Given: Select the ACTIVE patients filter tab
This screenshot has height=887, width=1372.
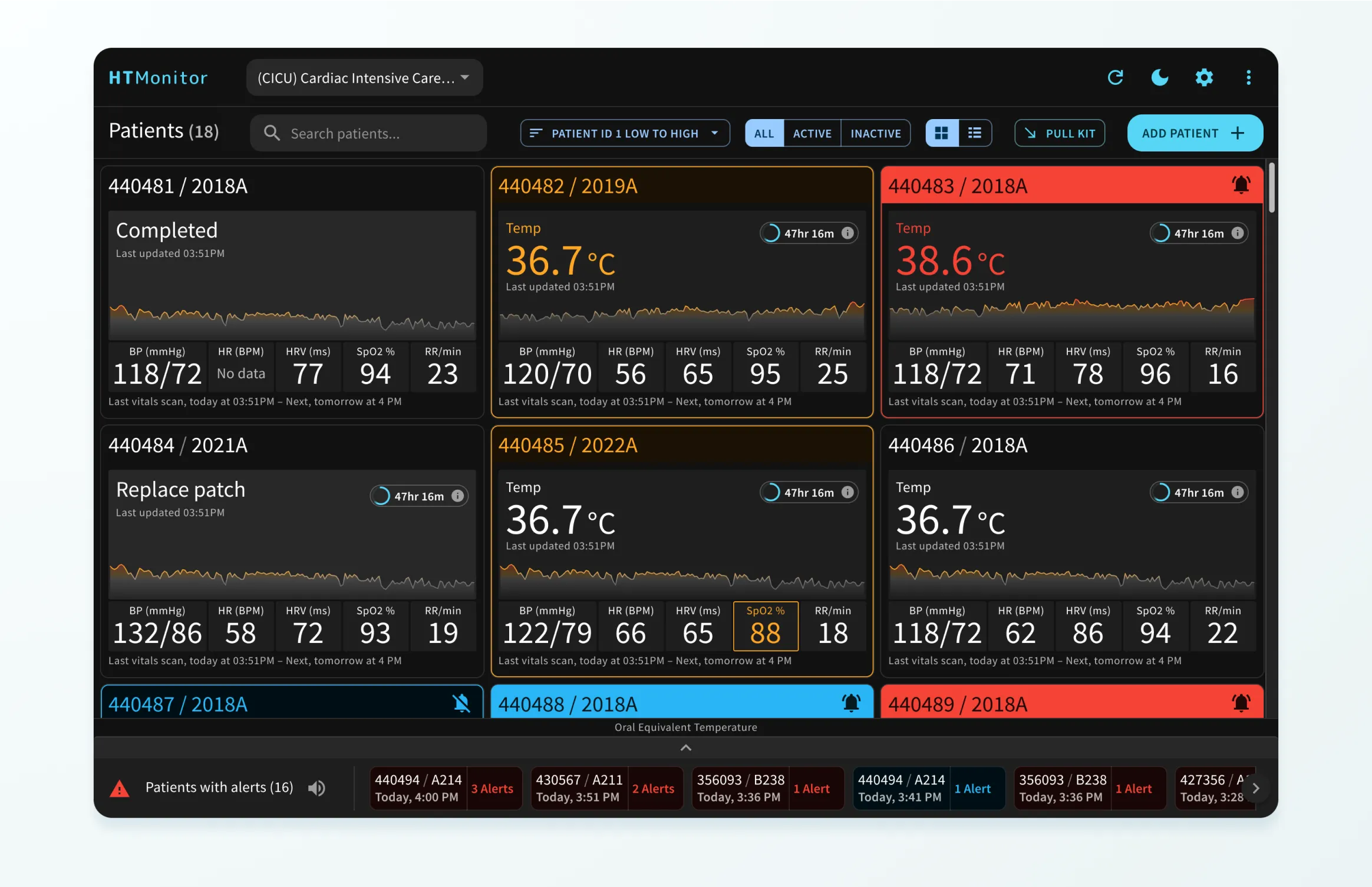Looking at the screenshot, I should (x=812, y=133).
